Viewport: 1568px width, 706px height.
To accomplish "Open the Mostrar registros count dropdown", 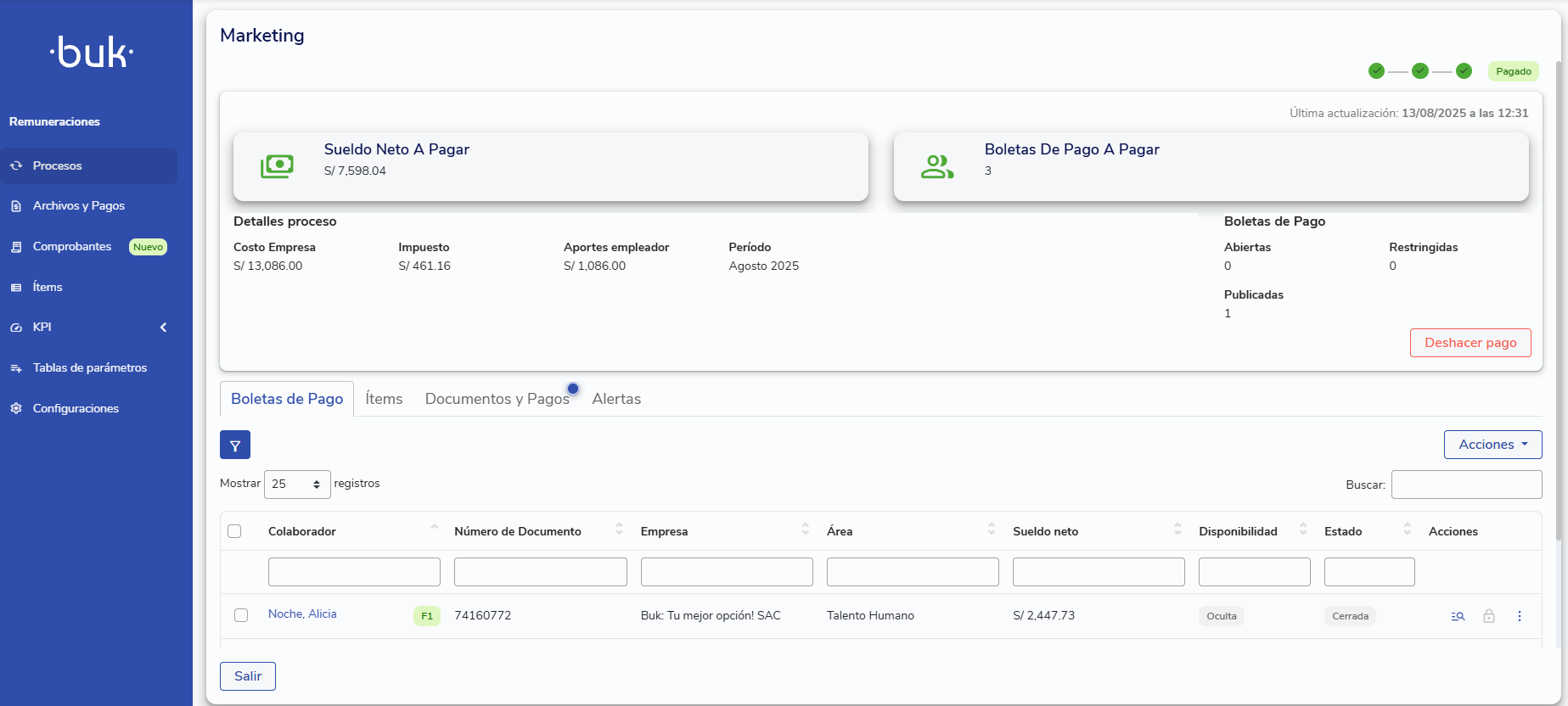I will tap(297, 484).
